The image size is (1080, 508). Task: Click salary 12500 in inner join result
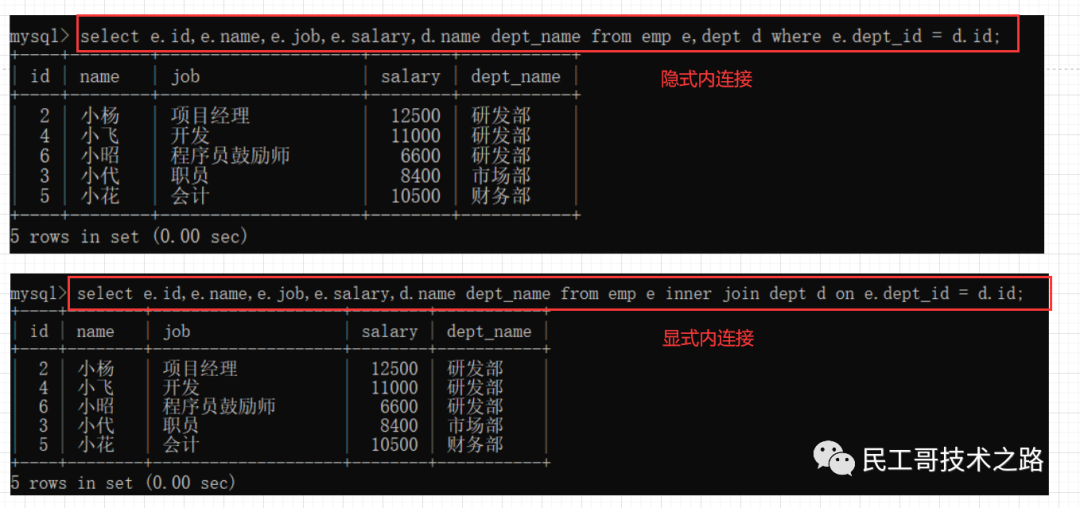(x=395, y=368)
